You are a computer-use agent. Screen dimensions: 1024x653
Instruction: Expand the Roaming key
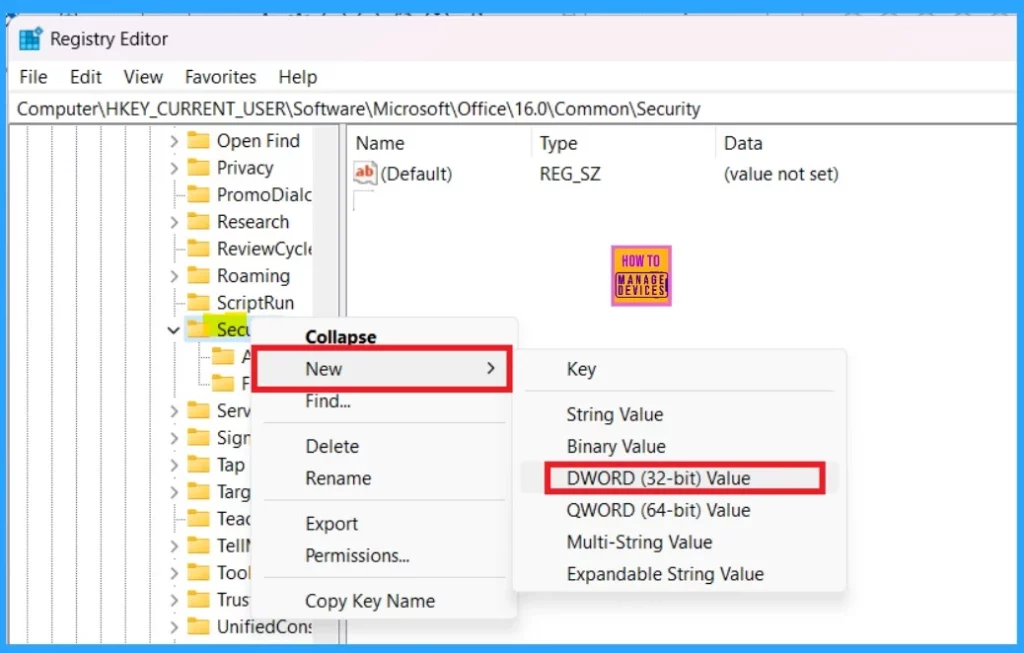pyautogui.click(x=174, y=276)
